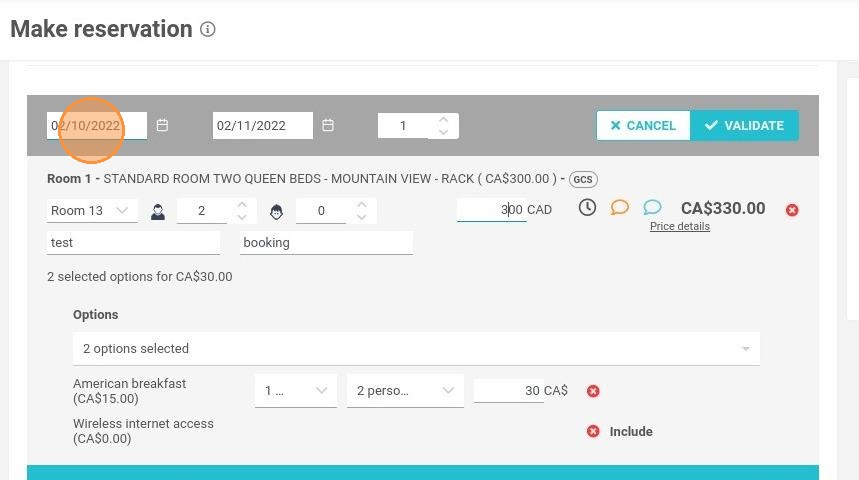Click the departure date field 02/11/2022
859x480 pixels.
click(263, 125)
